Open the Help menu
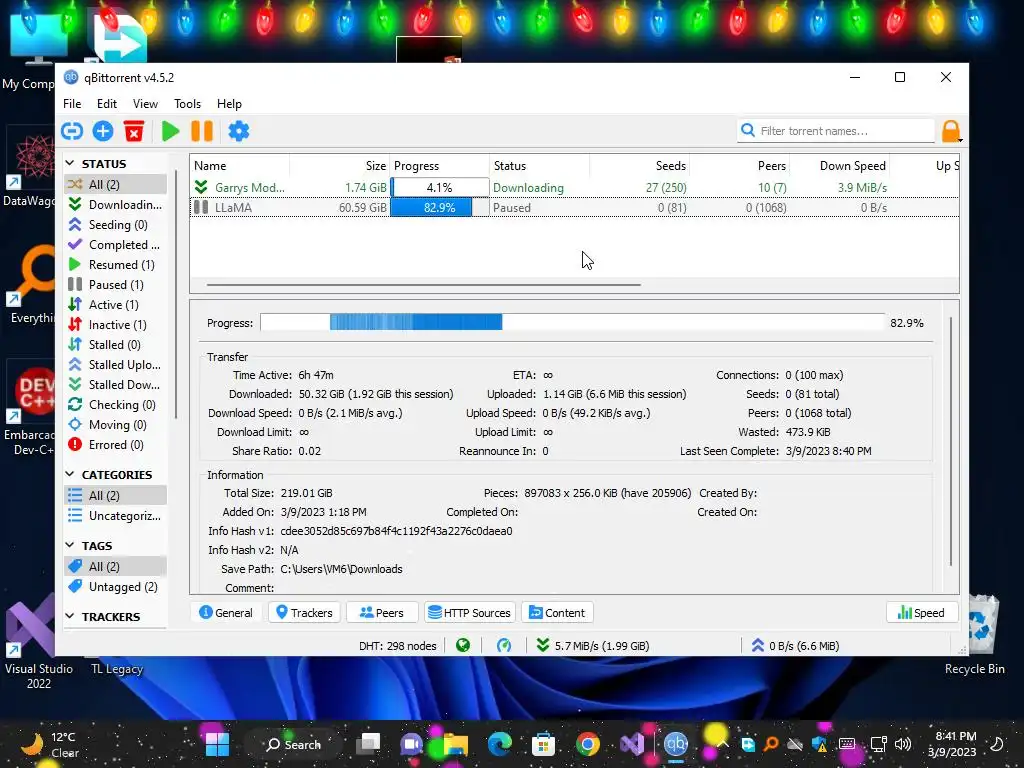Viewport: 1024px width, 768px height. pyautogui.click(x=229, y=104)
